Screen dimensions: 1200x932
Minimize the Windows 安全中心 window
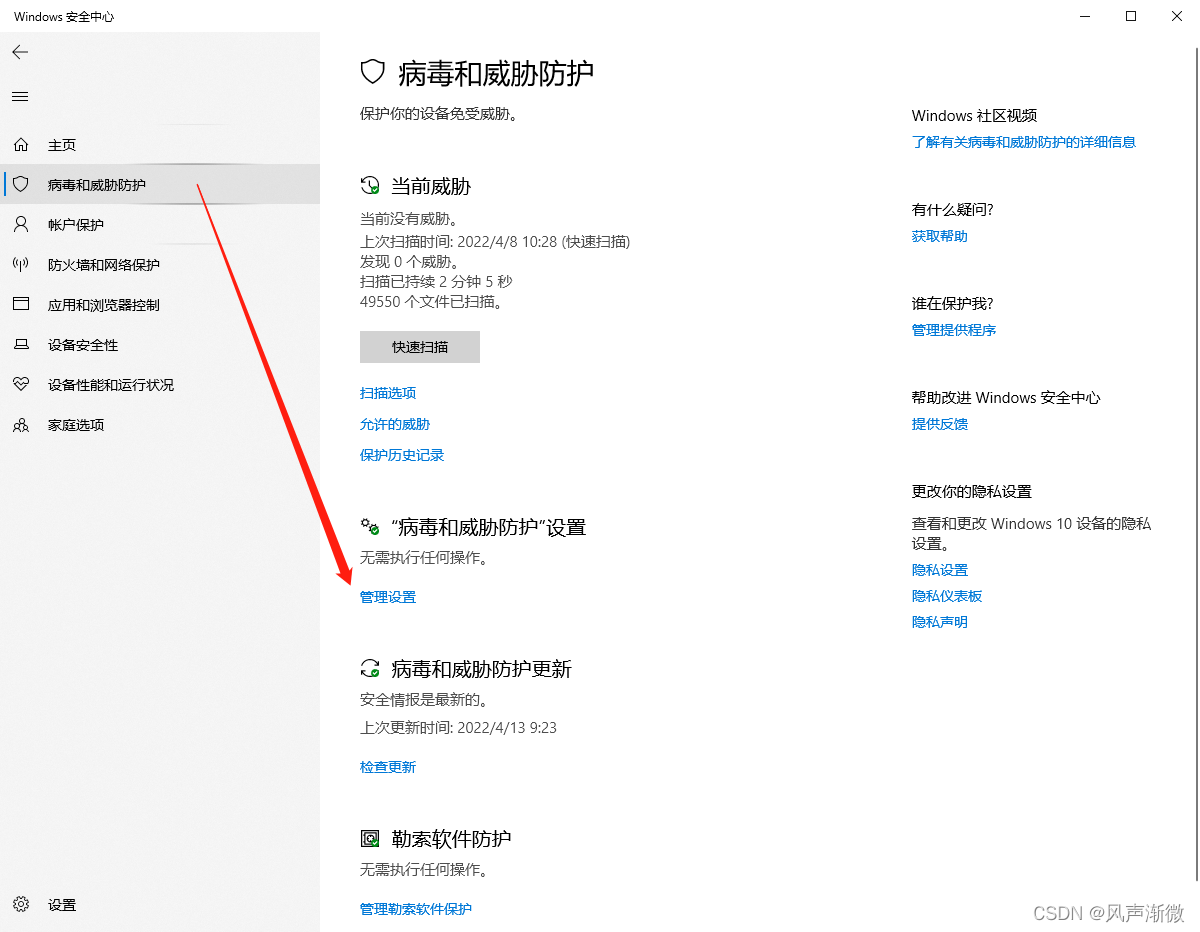click(x=1085, y=16)
